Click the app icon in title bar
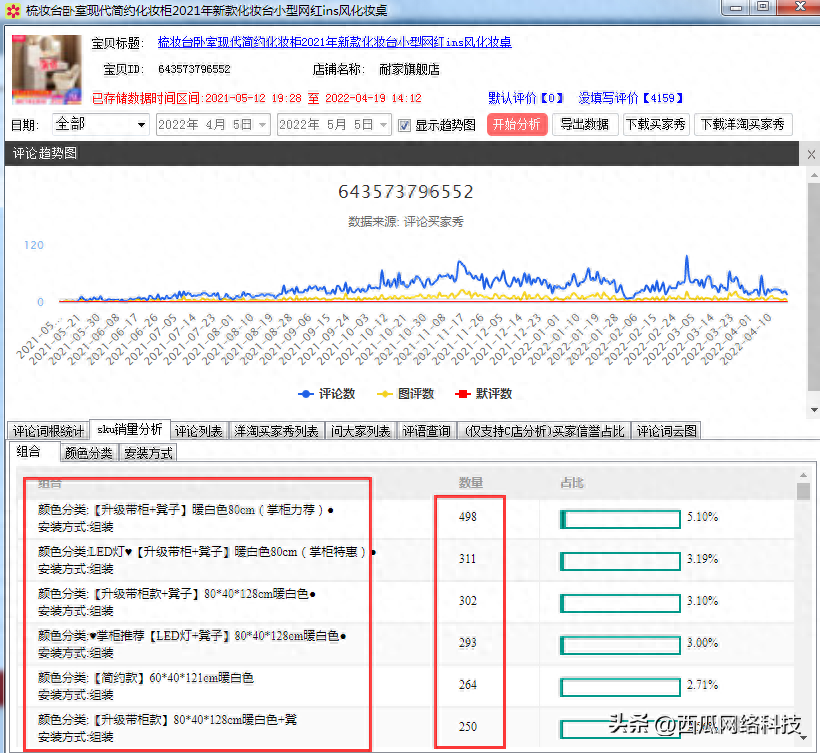 [x=12, y=10]
